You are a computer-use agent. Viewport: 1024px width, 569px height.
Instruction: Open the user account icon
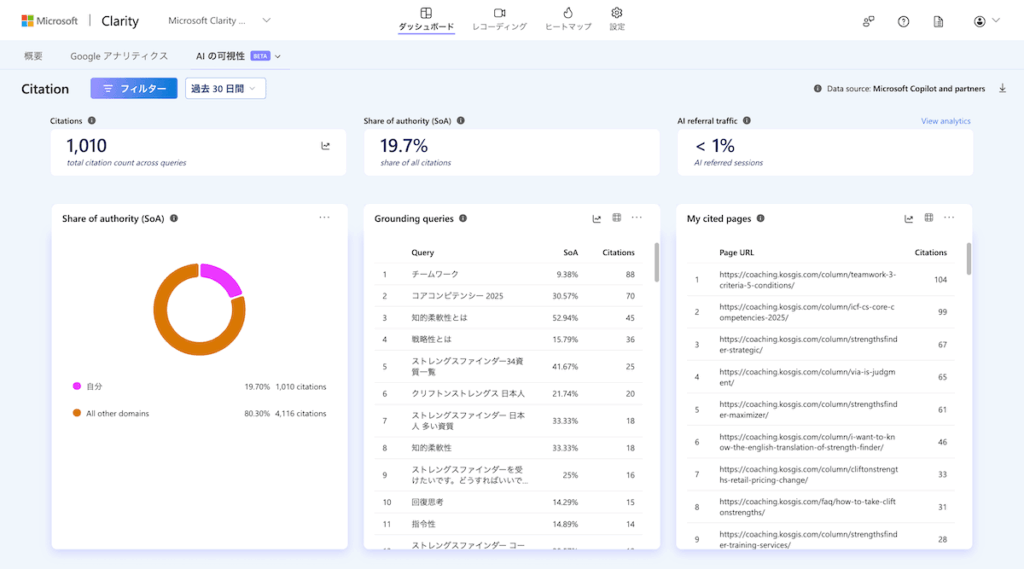click(979, 22)
